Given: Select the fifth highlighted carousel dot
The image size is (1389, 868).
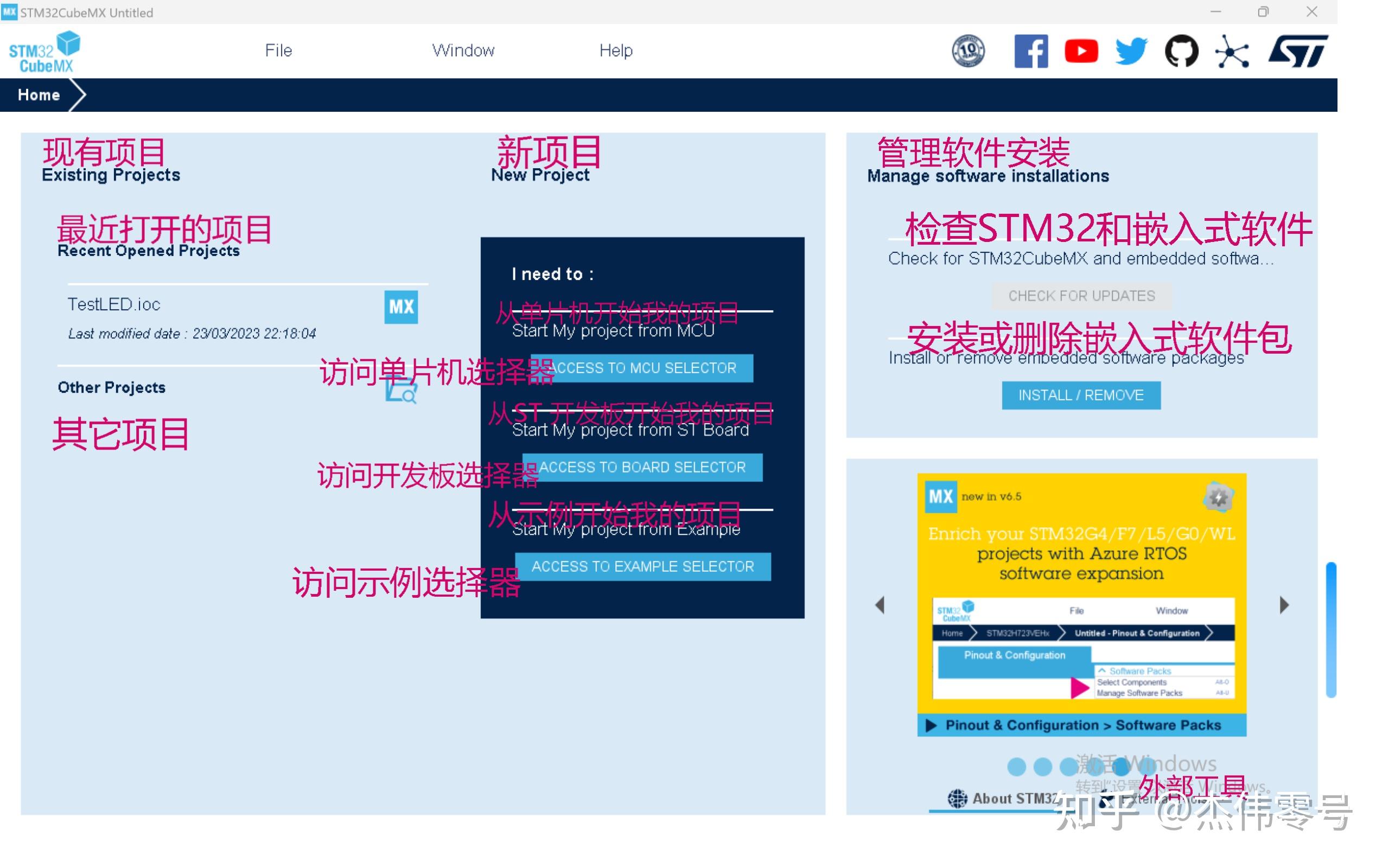Looking at the screenshot, I should coord(1120,766).
